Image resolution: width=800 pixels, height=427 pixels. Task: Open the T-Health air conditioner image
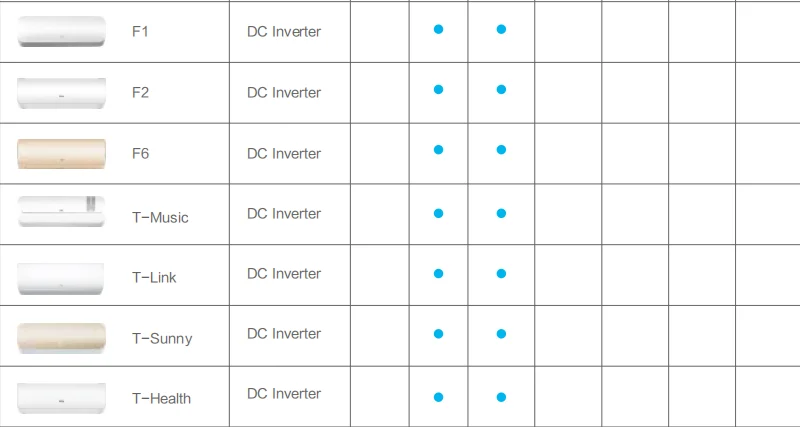point(61,398)
